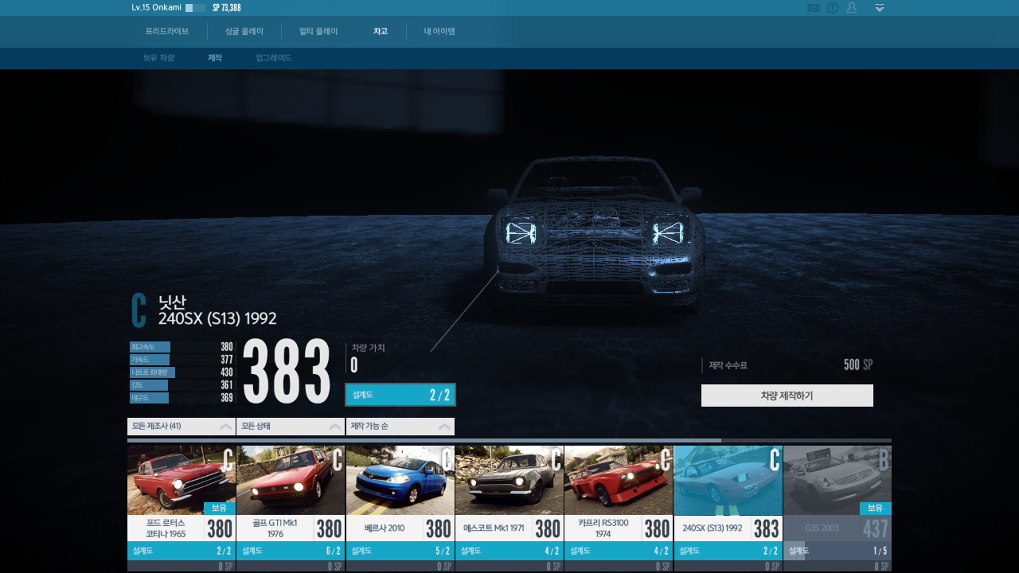Click the exclamation notification icon
This screenshot has height=573, width=1019.
(x=832, y=8)
